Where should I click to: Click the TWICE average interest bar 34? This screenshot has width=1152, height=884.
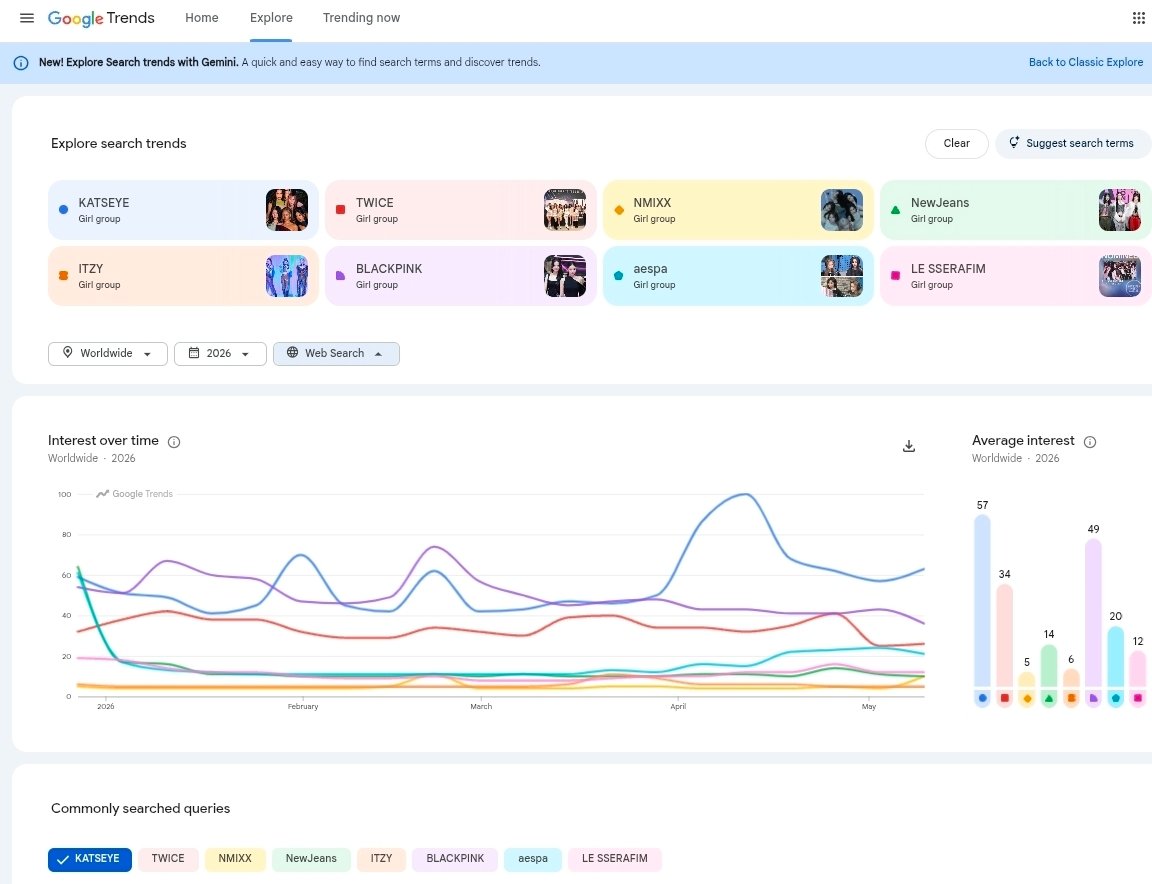coord(1004,636)
